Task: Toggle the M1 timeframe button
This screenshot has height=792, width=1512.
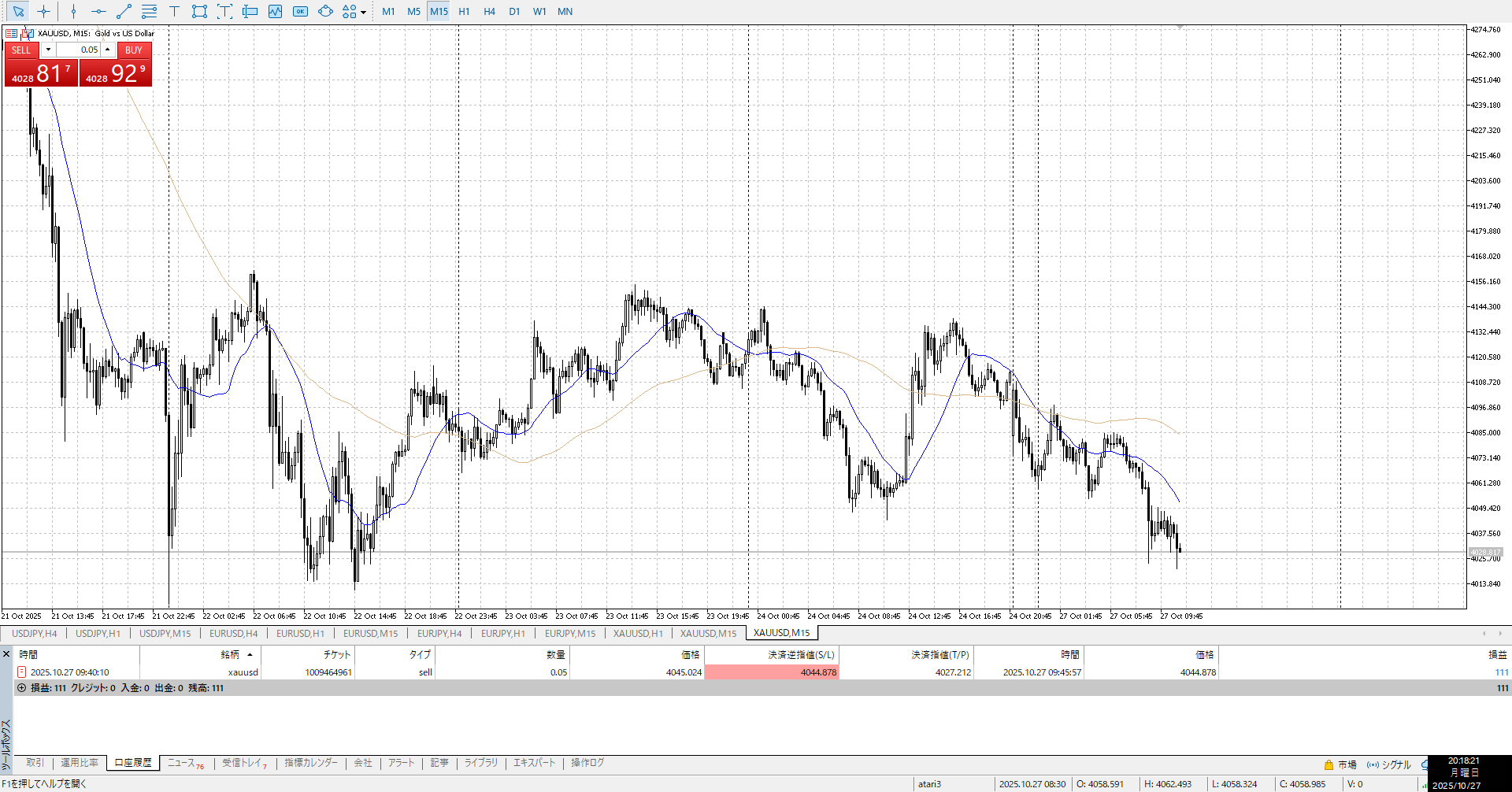Action: tap(388, 11)
